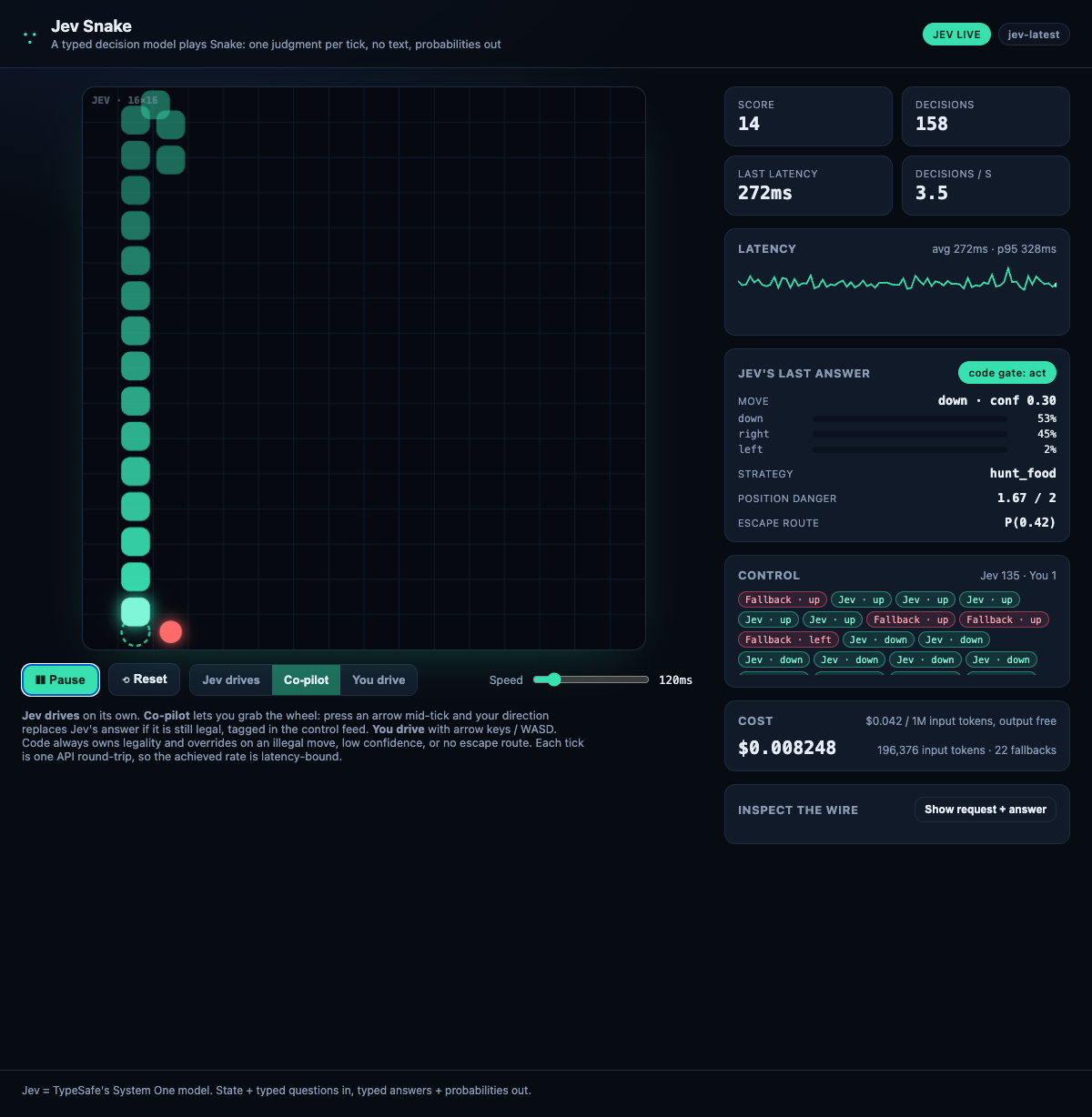Click the 120ms speed value
The width and height of the screenshot is (1092, 1117).
675,680
